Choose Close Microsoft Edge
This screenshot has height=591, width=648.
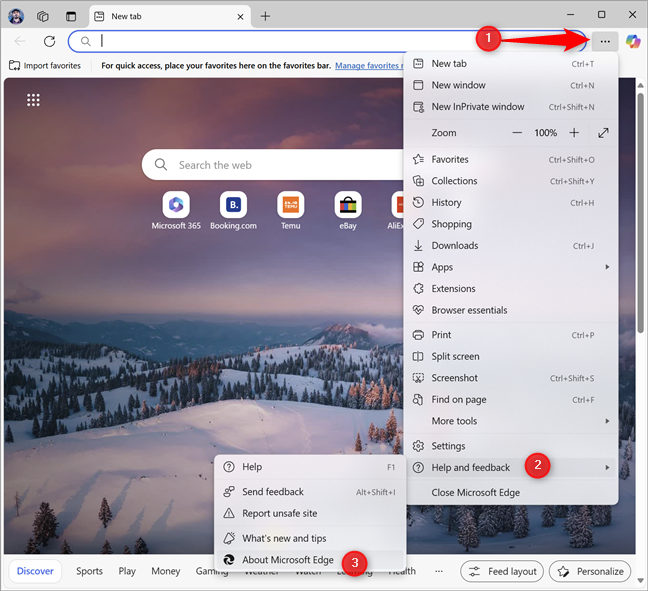[511, 492]
